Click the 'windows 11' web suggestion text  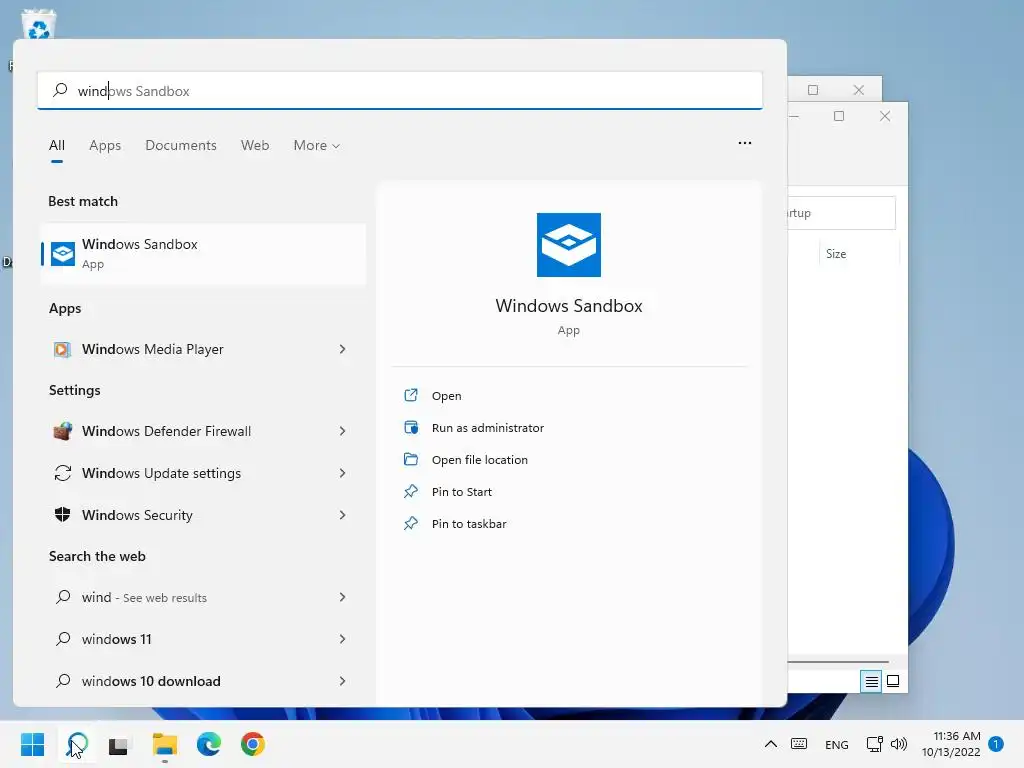[116, 639]
